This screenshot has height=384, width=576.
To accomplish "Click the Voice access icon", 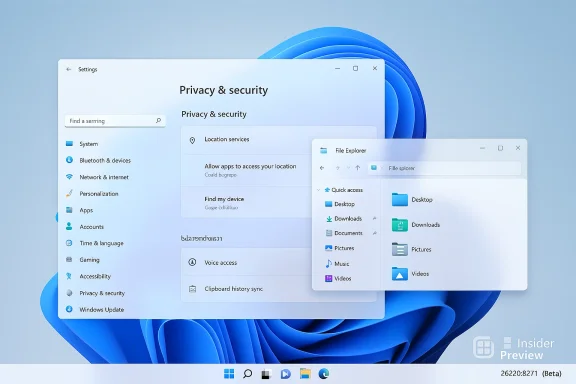I will (x=192, y=262).
